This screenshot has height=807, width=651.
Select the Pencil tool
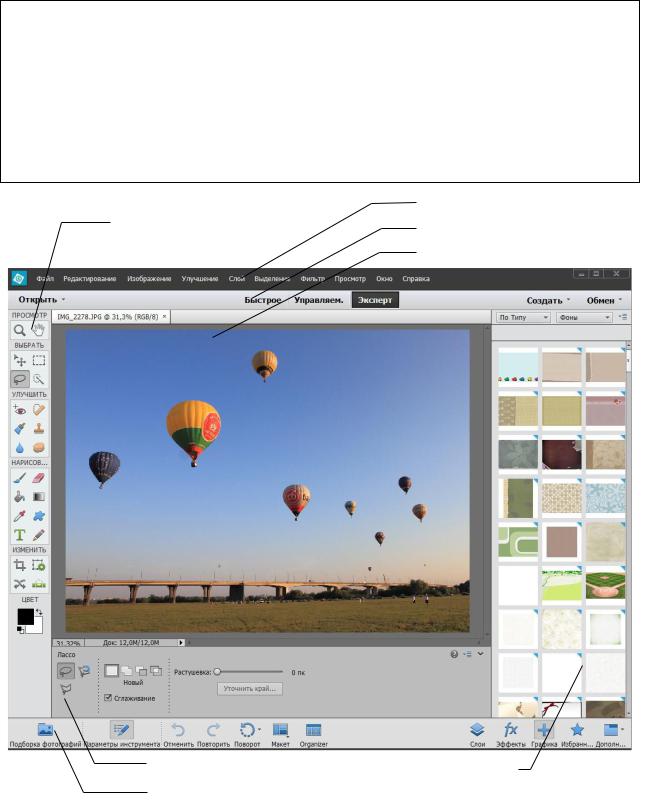(39, 535)
